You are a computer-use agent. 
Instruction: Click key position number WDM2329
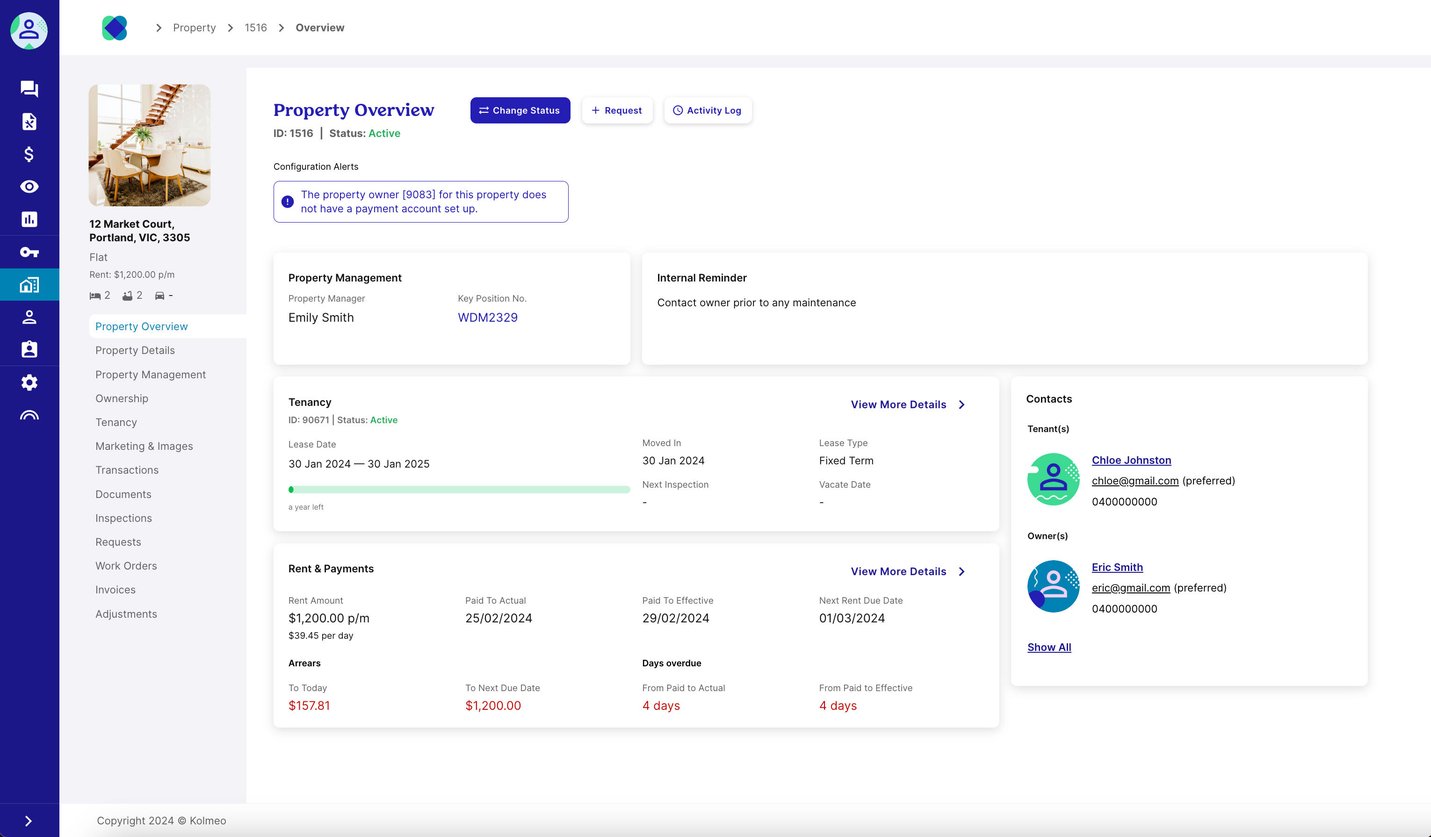click(x=488, y=317)
